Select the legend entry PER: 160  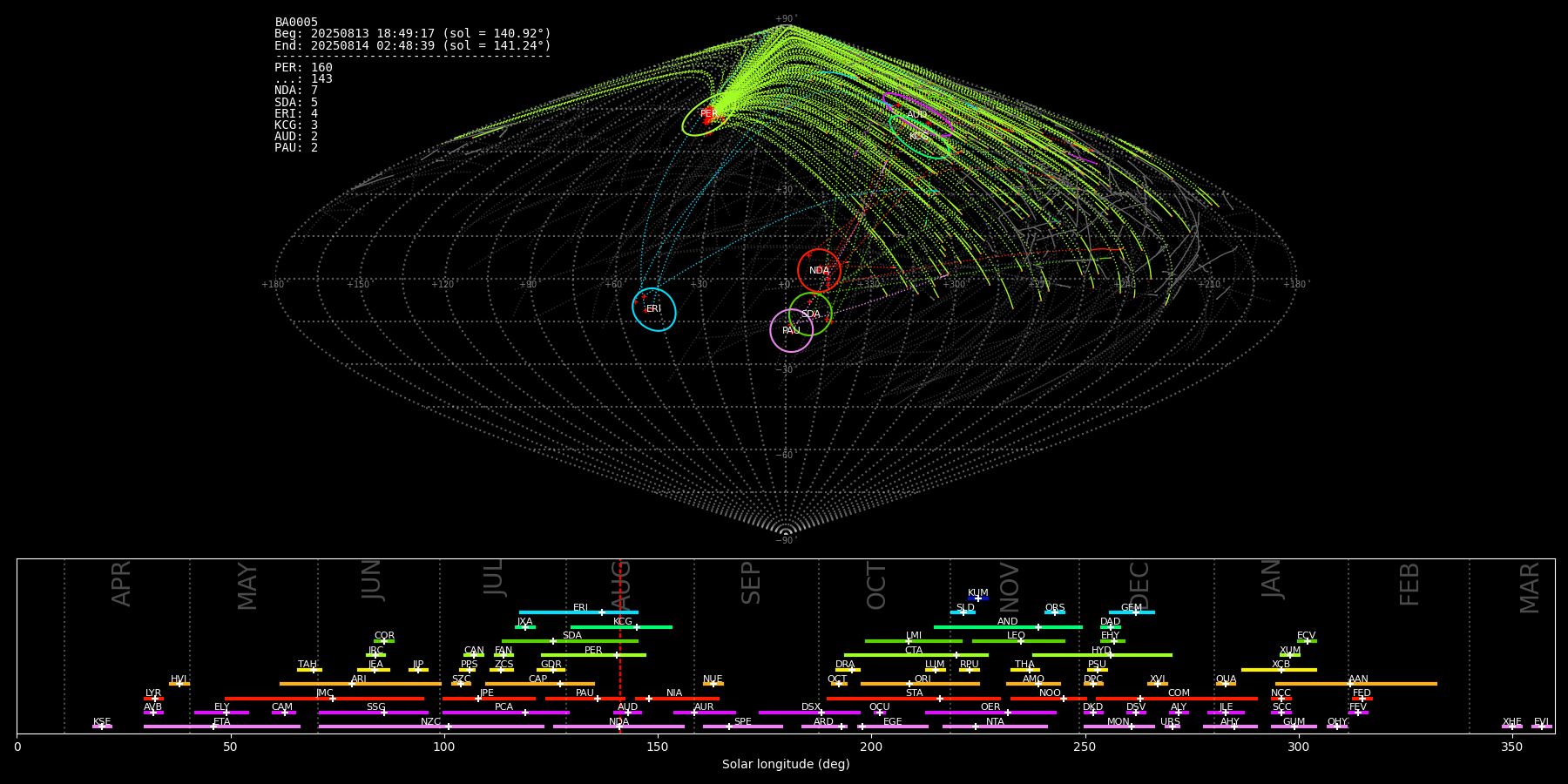pos(303,68)
